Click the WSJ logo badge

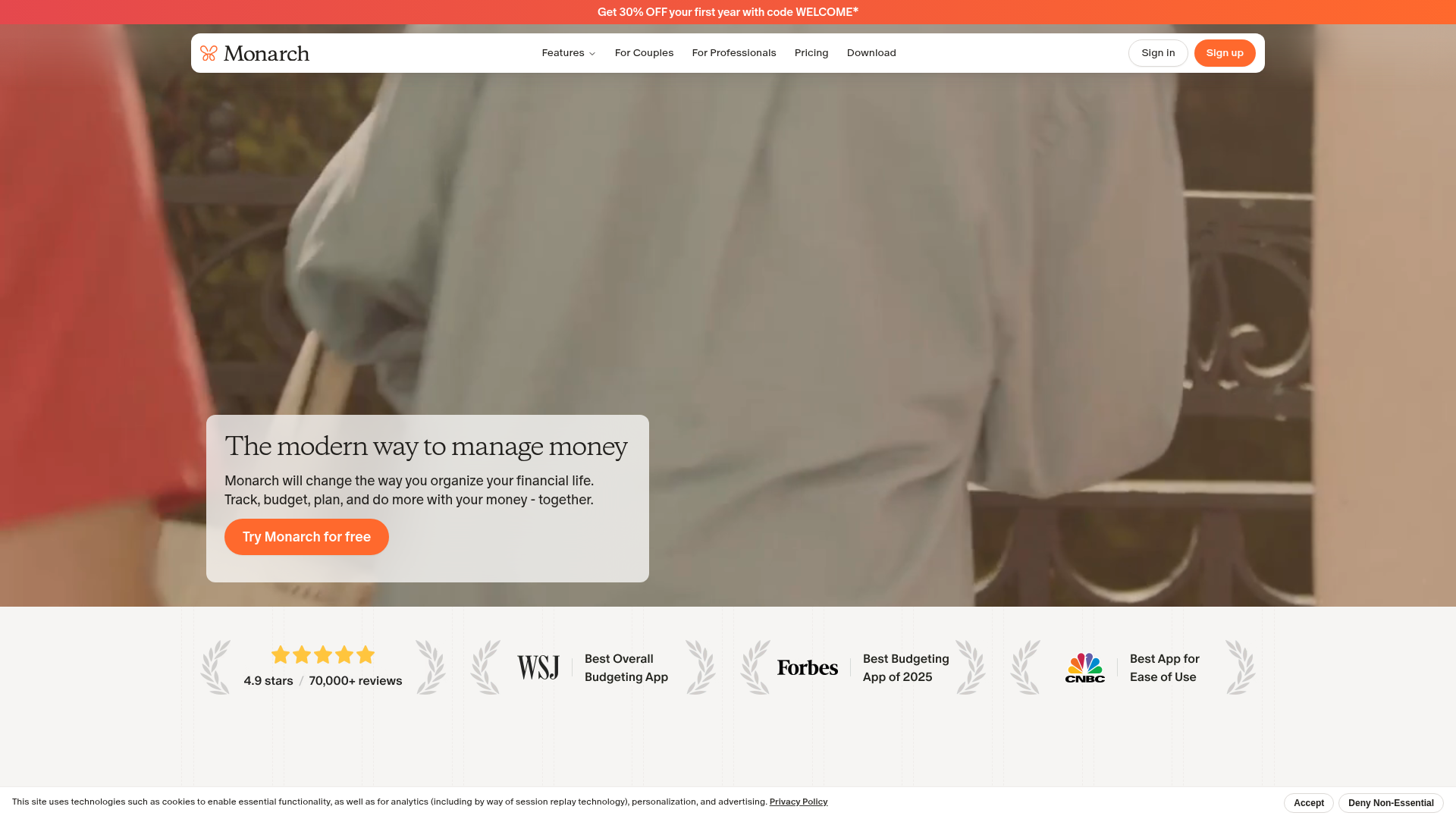click(x=538, y=667)
